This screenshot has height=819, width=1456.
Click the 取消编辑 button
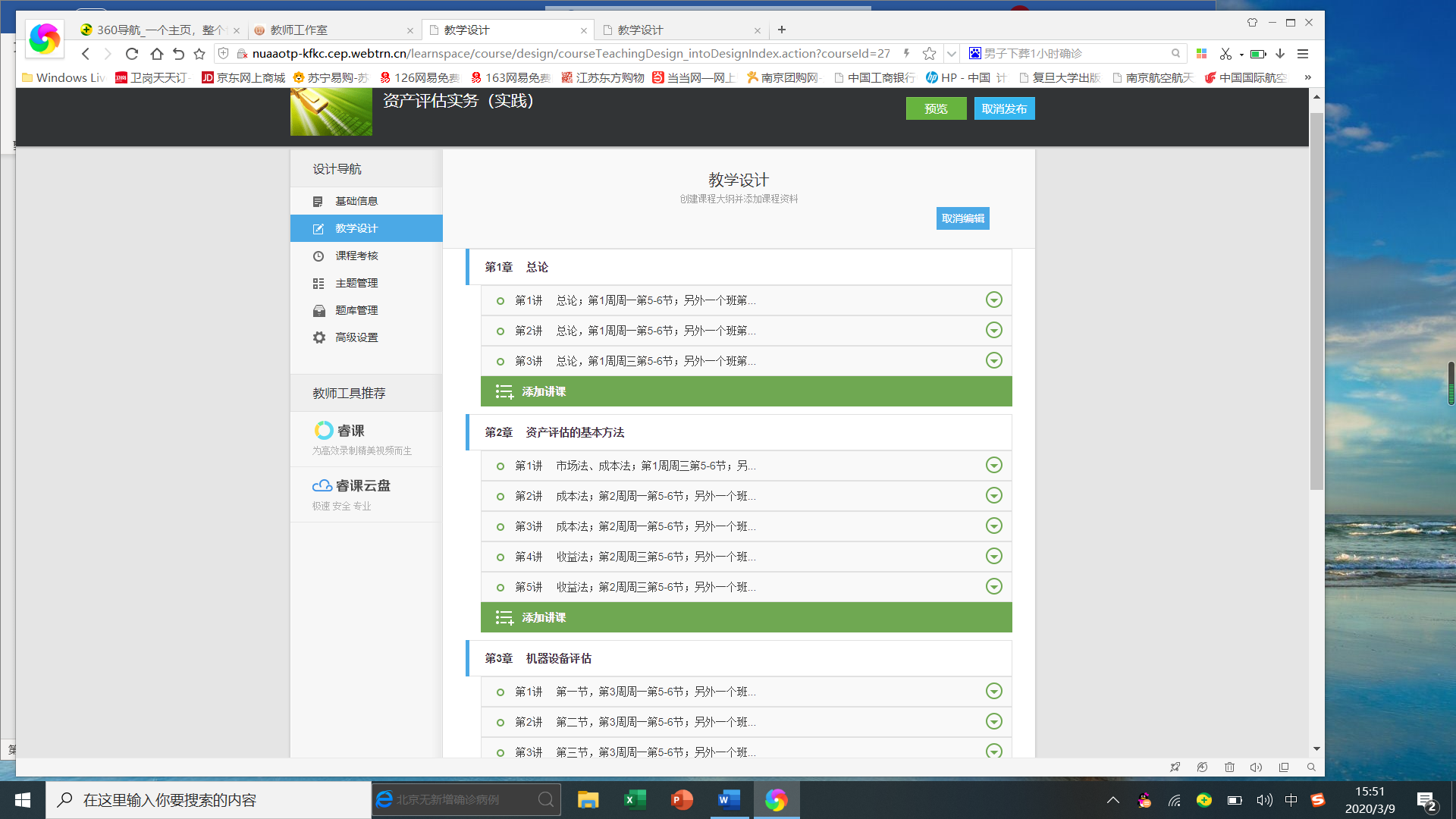click(962, 218)
